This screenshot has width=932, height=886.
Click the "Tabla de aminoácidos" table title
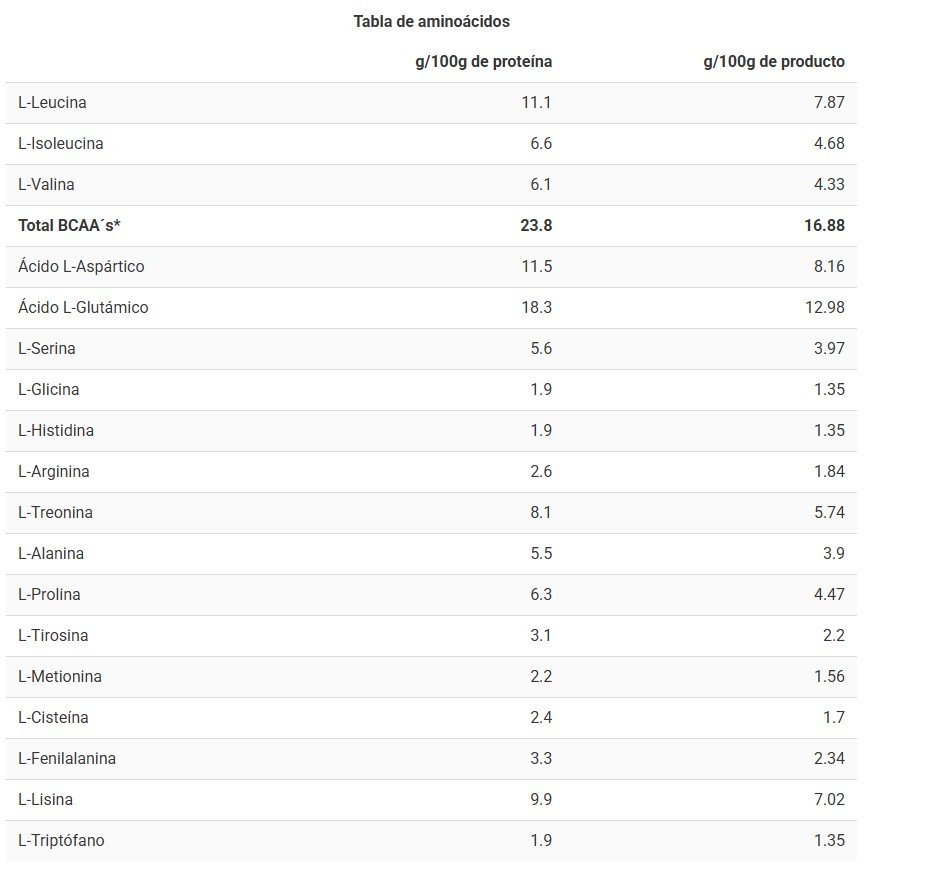click(431, 21)
